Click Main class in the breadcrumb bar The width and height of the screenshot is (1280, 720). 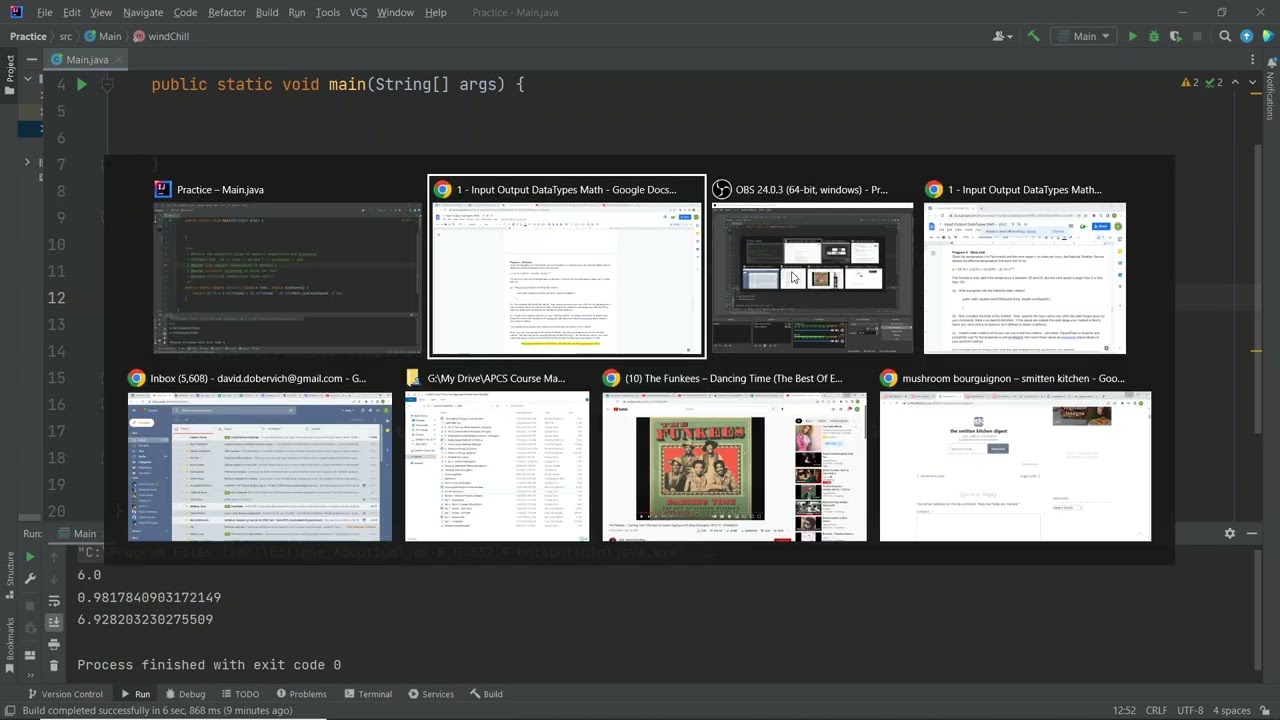point(103,36)
